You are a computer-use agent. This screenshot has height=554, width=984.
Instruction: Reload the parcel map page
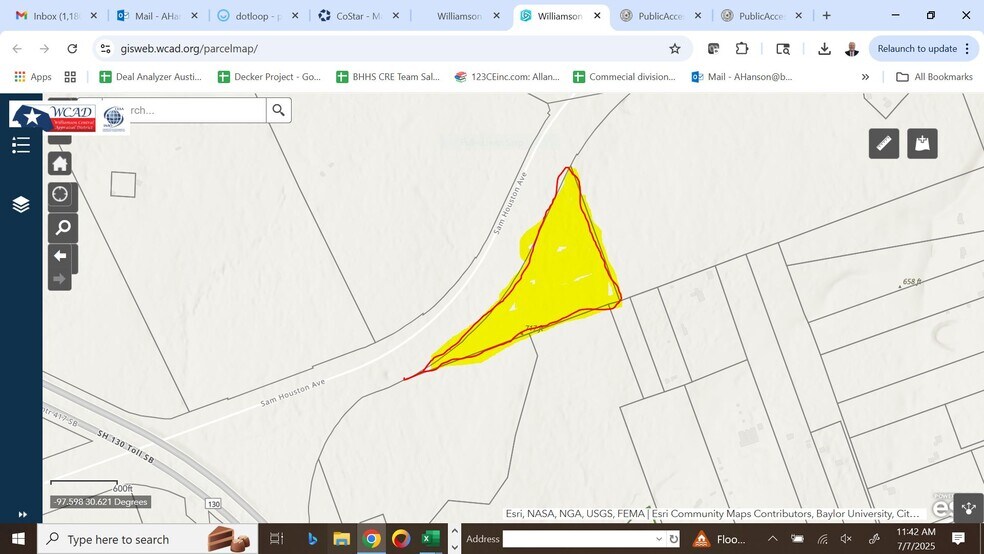tap(72, 48)
